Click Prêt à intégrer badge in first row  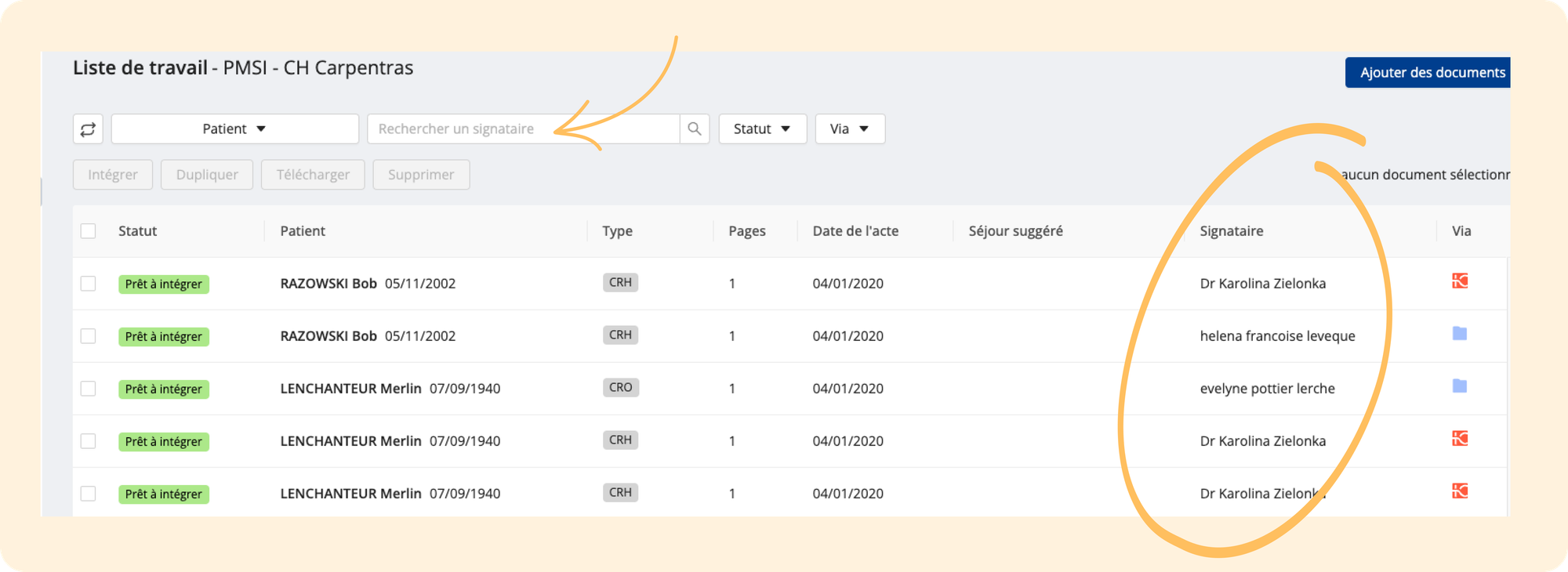click(x=164, y=284)
